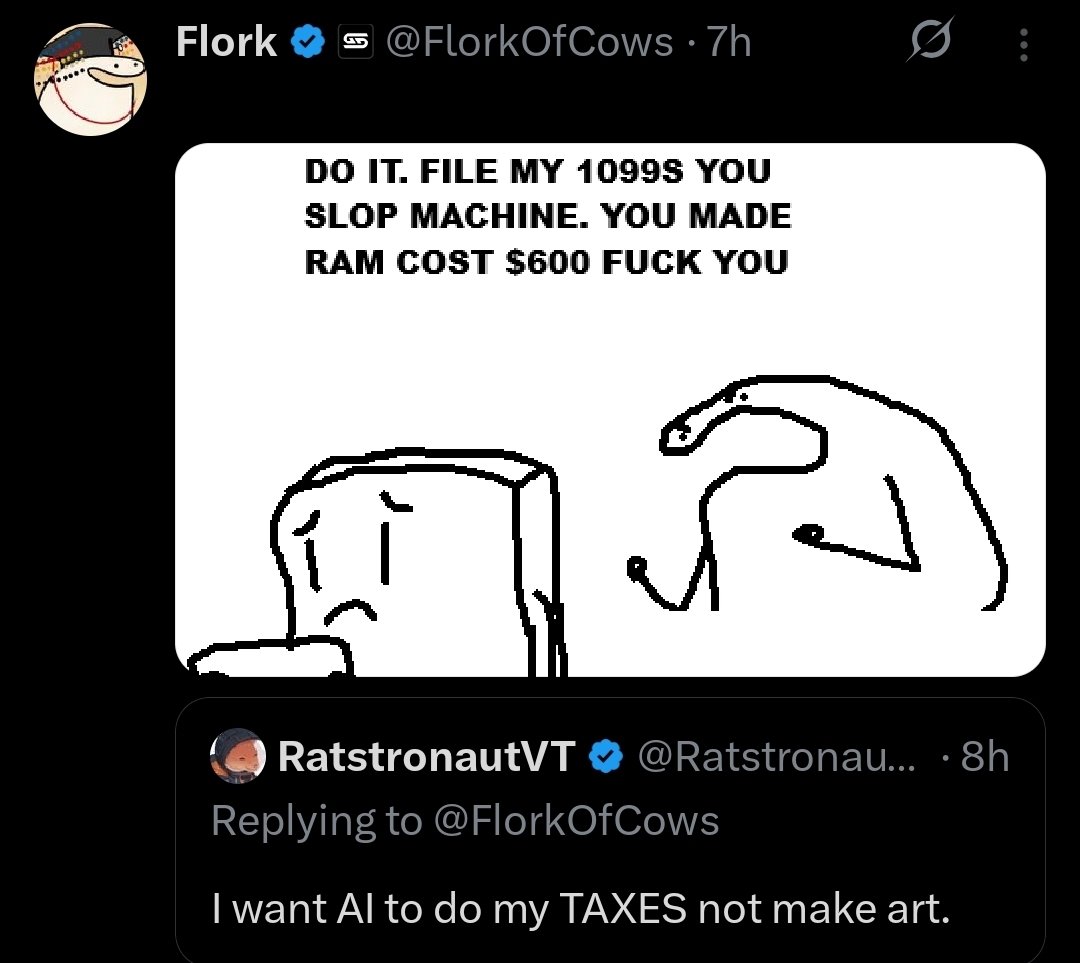Click the 7h post timestamp
Viewport: 1080px width, 963px height.
729,42
